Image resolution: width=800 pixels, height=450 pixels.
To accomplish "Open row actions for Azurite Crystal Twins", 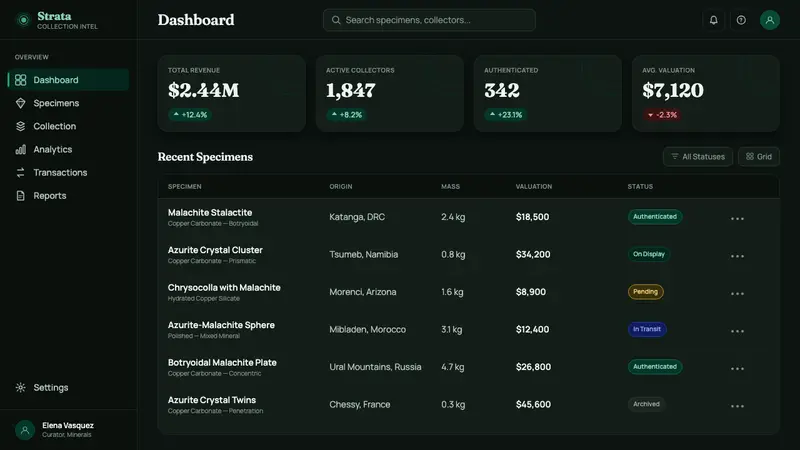I will pos(737,406).
